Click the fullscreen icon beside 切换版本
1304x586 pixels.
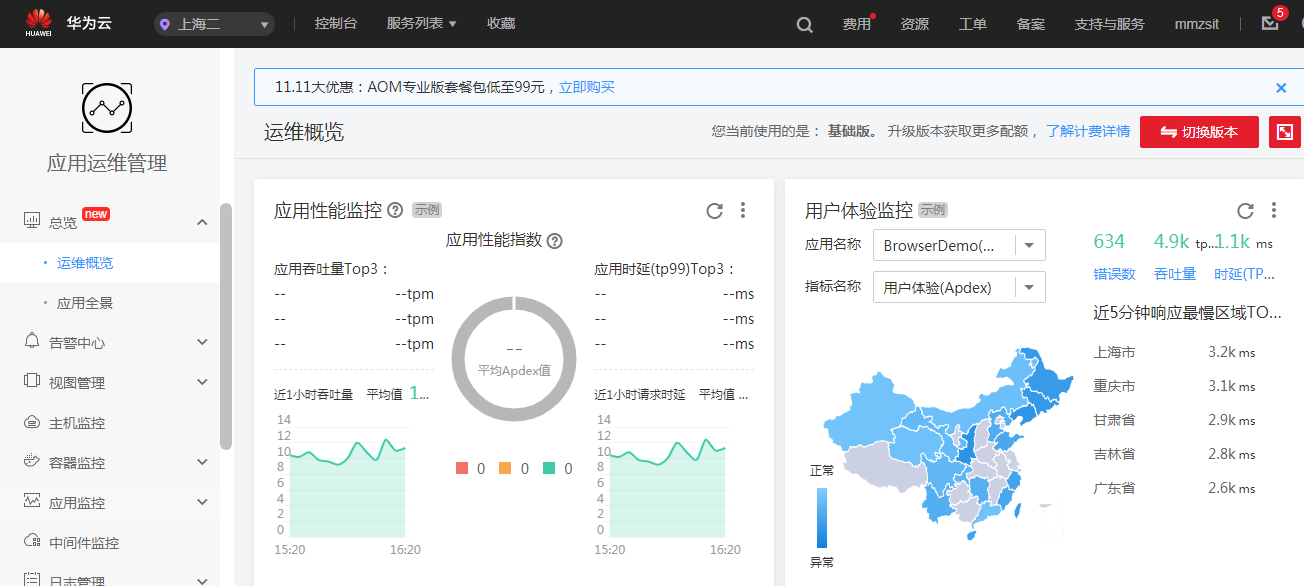(1285, 131)
